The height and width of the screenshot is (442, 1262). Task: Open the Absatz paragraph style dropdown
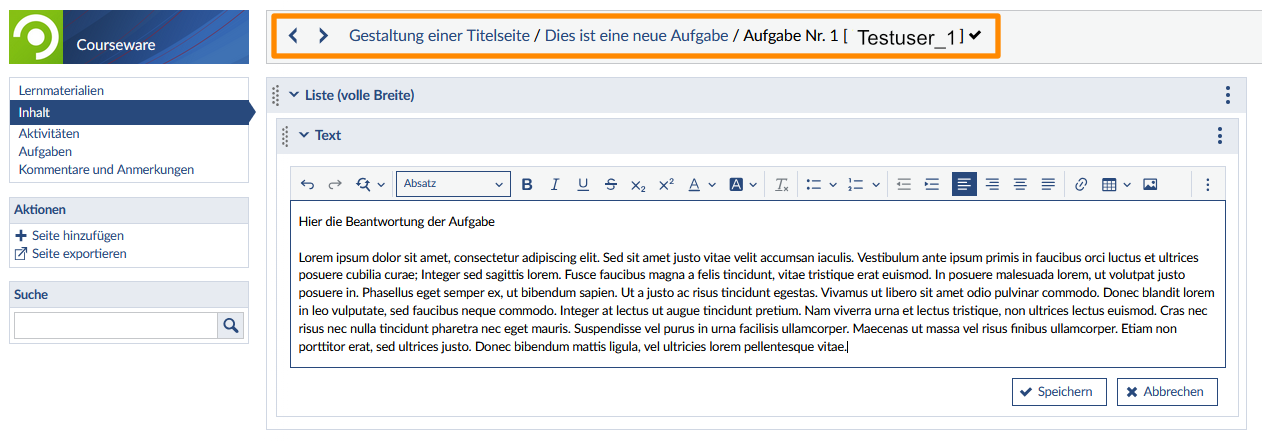pos(454,184)
